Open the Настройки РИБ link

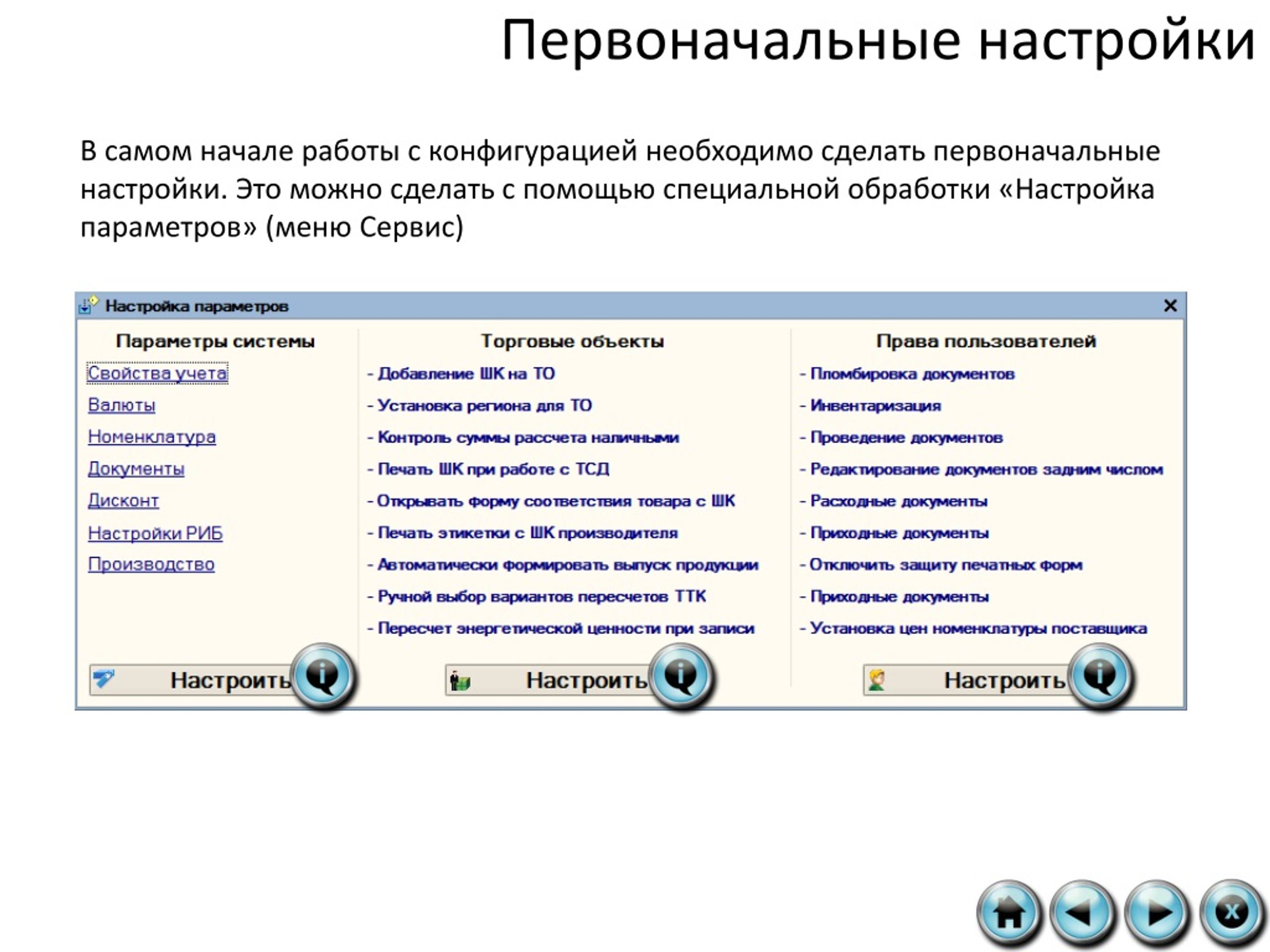point(155,533)
